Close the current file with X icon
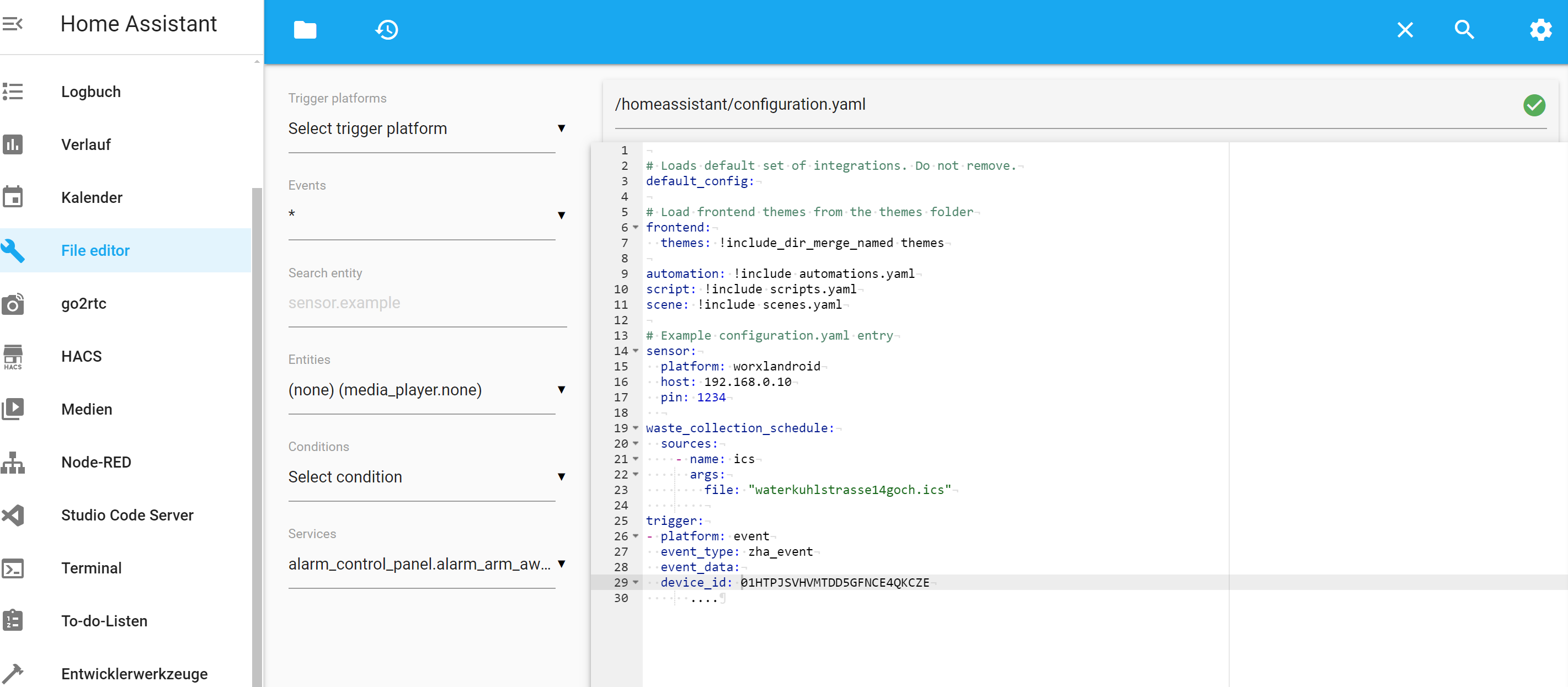The height and width of the screenshot is (687, 1568). click(x=1405, y=30)
